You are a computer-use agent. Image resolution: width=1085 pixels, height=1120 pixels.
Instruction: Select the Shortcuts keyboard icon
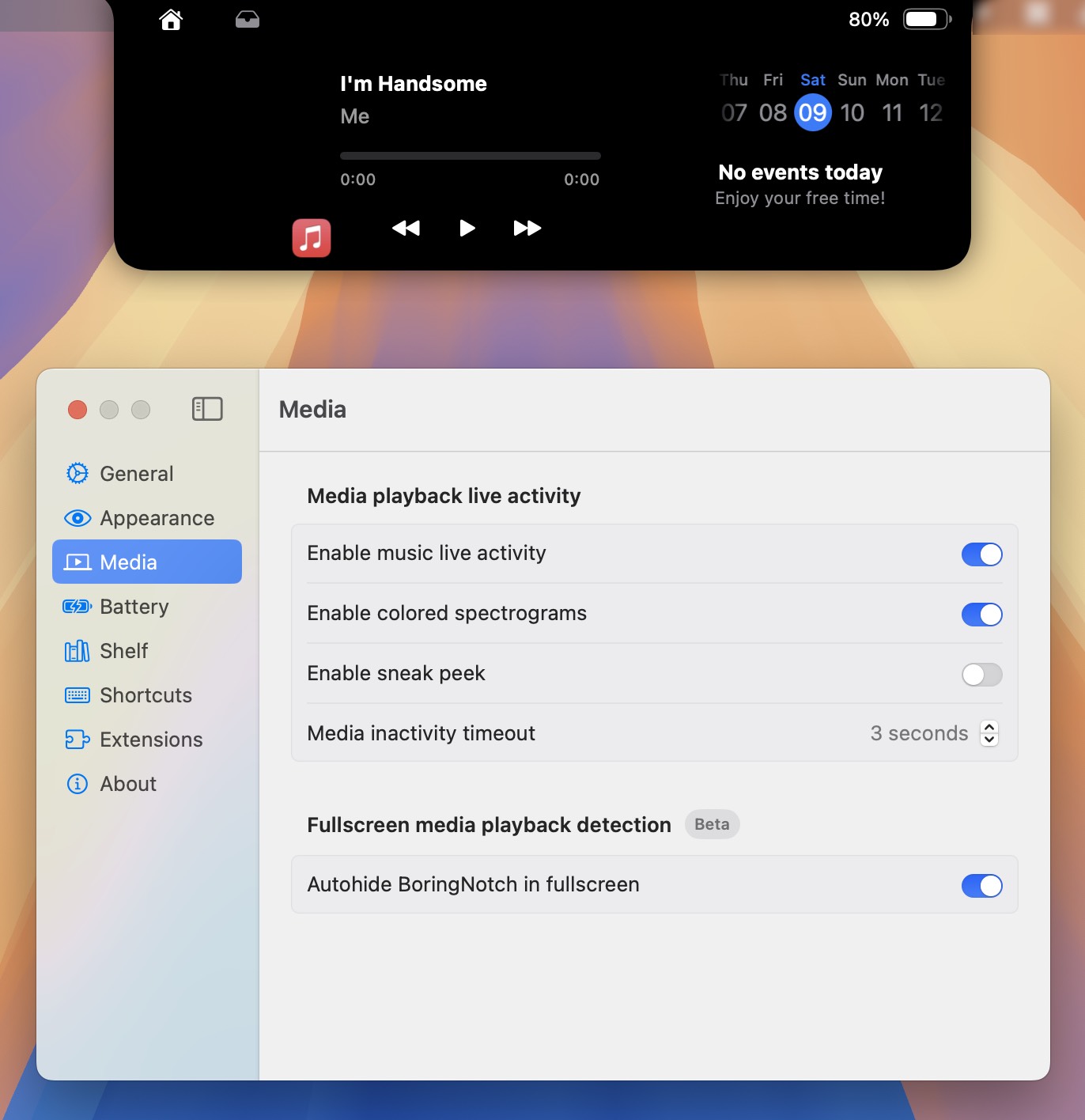point(76,695)
